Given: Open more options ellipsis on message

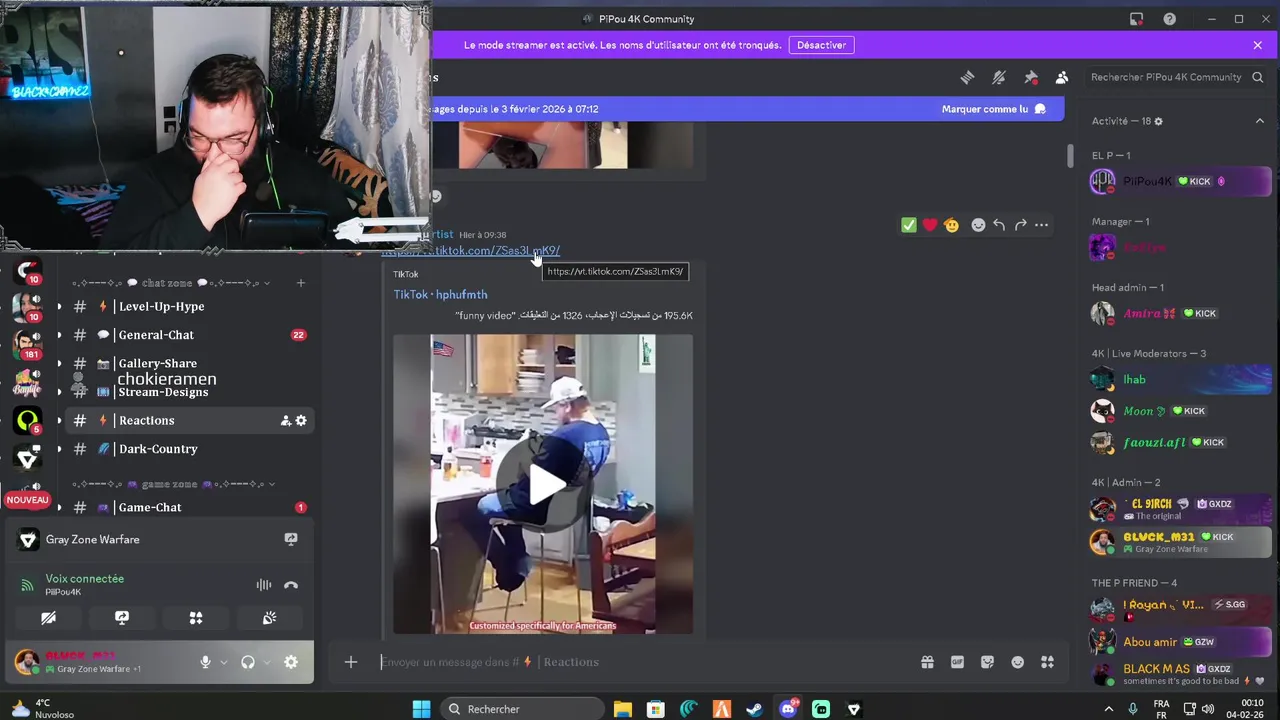Looking at the screenshot, I should 1041,225.
